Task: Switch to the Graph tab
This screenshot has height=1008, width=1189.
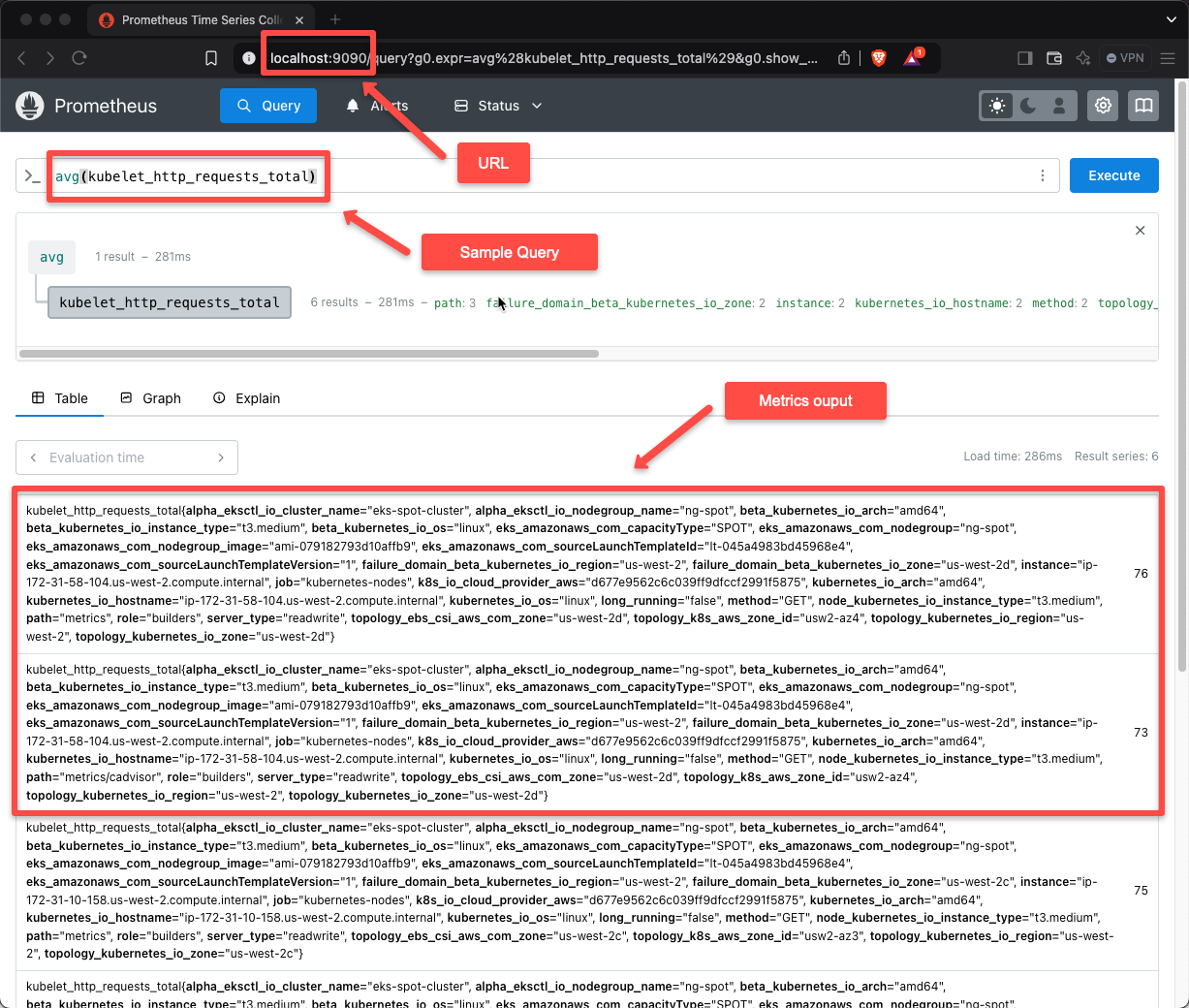Action: pos(150,398)
